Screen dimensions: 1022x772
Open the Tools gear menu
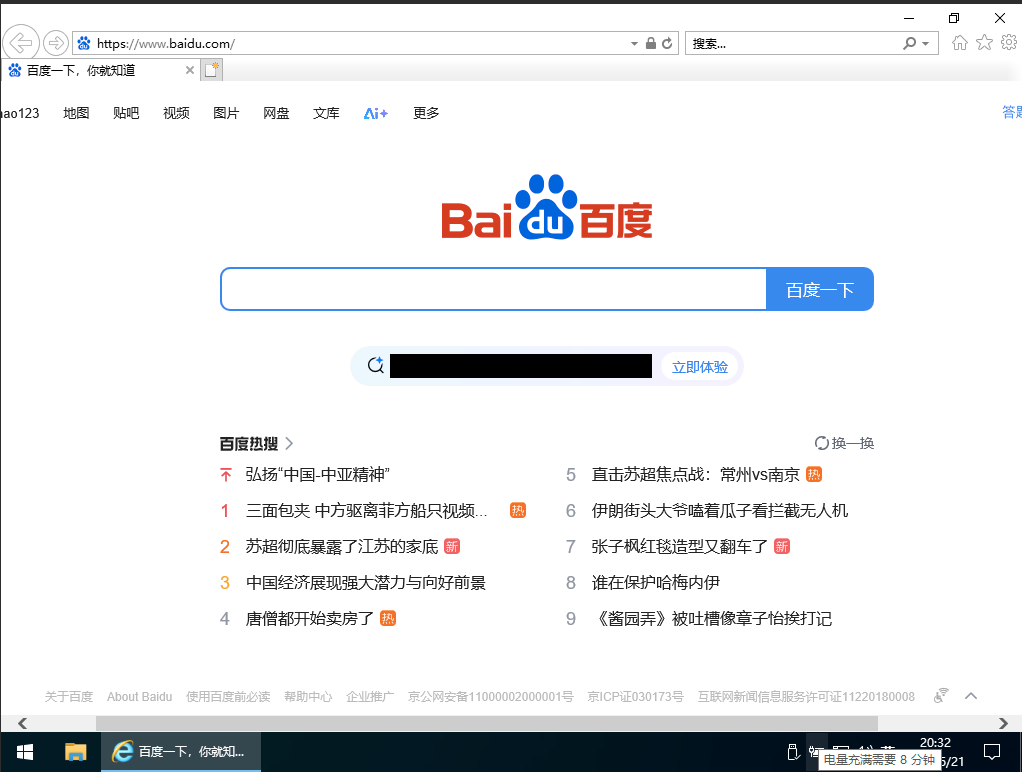click(x=1009, y=43)
